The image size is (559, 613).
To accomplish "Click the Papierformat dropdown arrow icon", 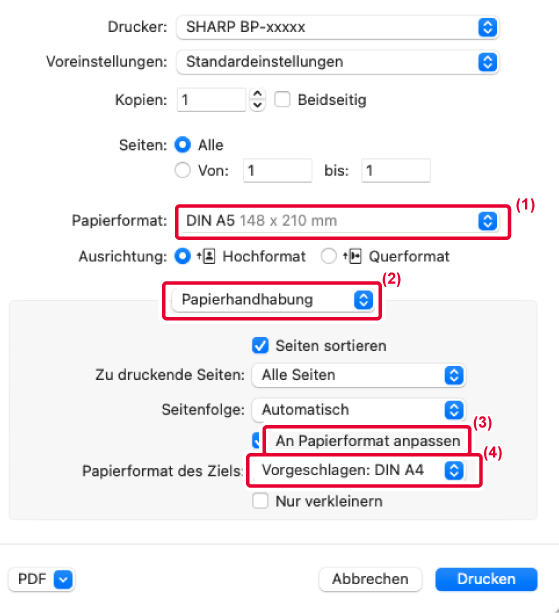I will click(x=487, y=221).
